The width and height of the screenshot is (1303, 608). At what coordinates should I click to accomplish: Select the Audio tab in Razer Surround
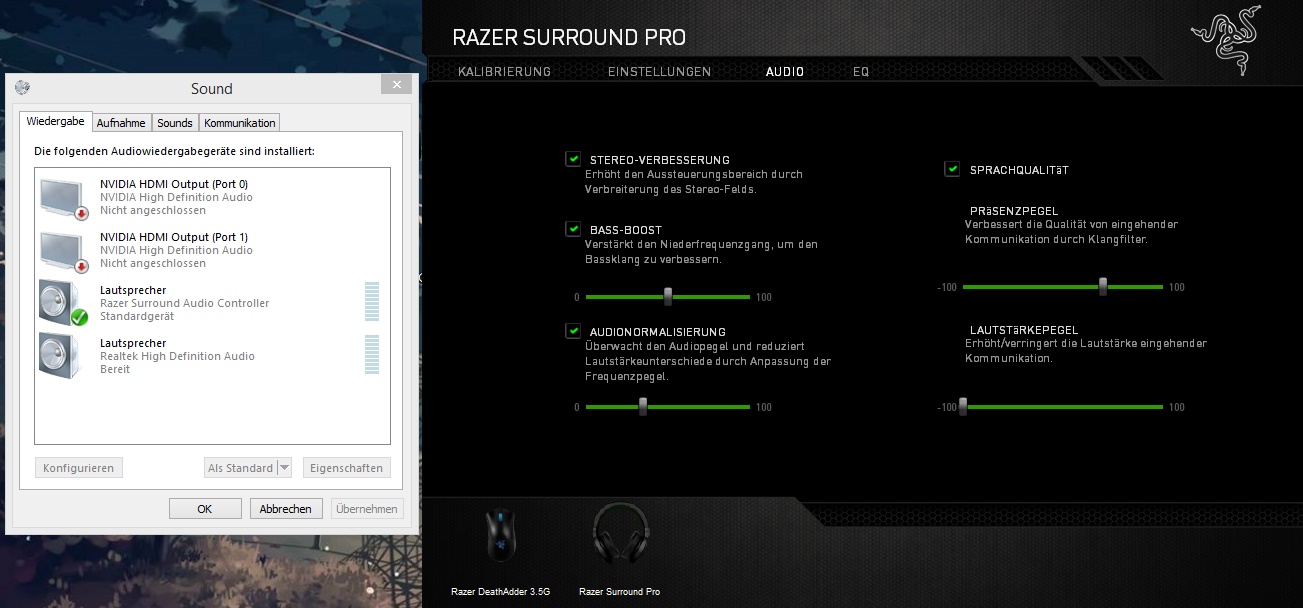(x=784, y=72)
